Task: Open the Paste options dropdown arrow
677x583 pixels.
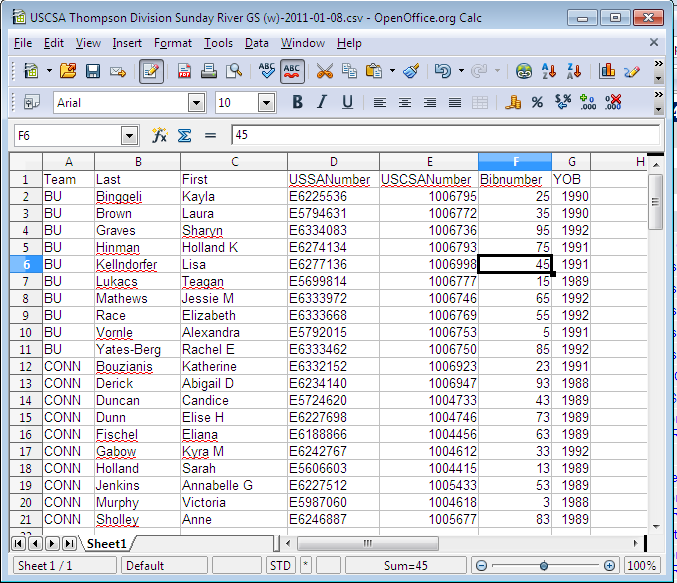Action: [x=392, y=71]
